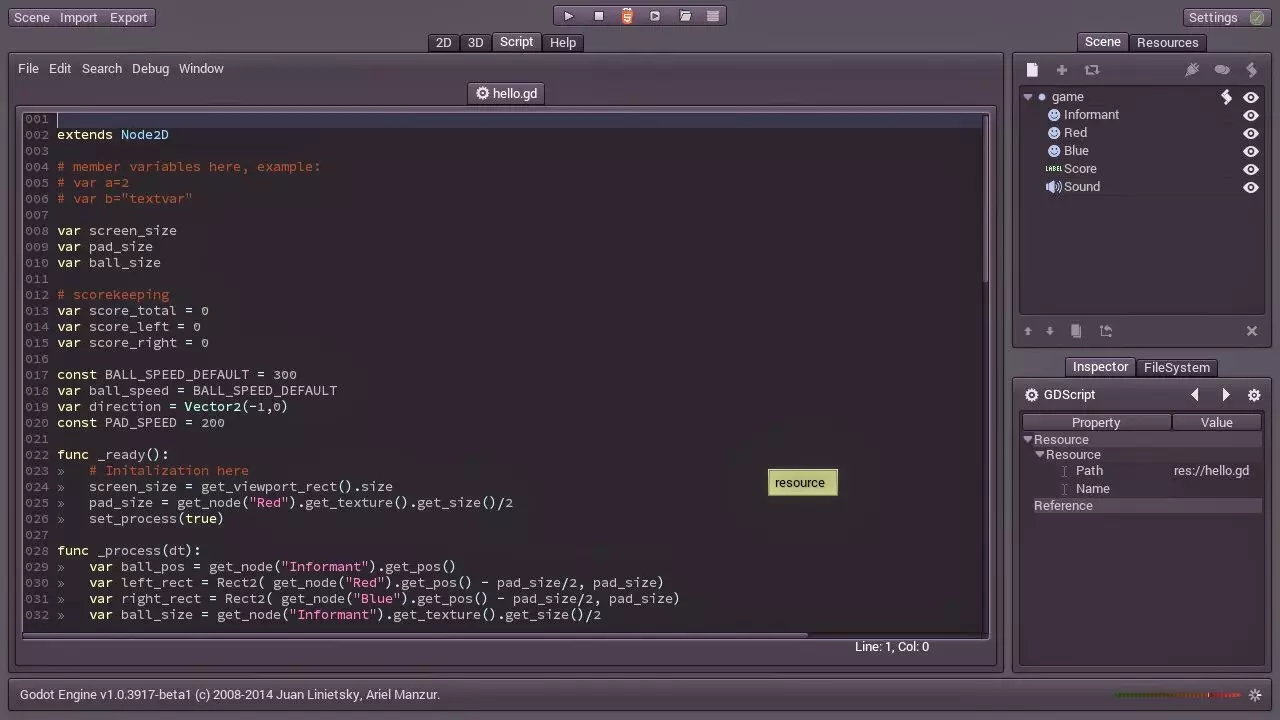Hide the Informant node
Image resolution: width=1280 pixels, height=720 pixels.
tap(1251, 115)
